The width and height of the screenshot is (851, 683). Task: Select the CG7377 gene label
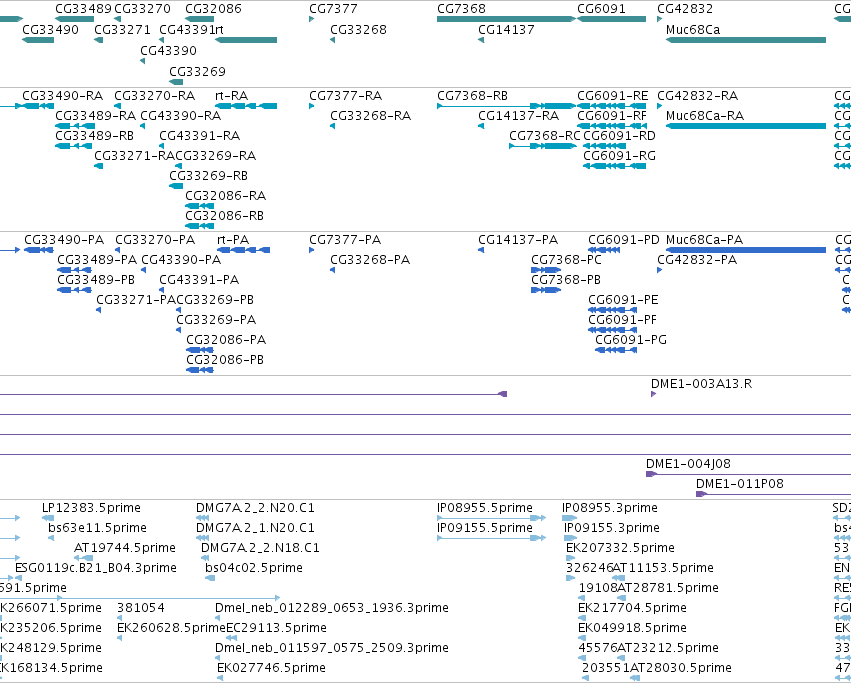[333, 9]
